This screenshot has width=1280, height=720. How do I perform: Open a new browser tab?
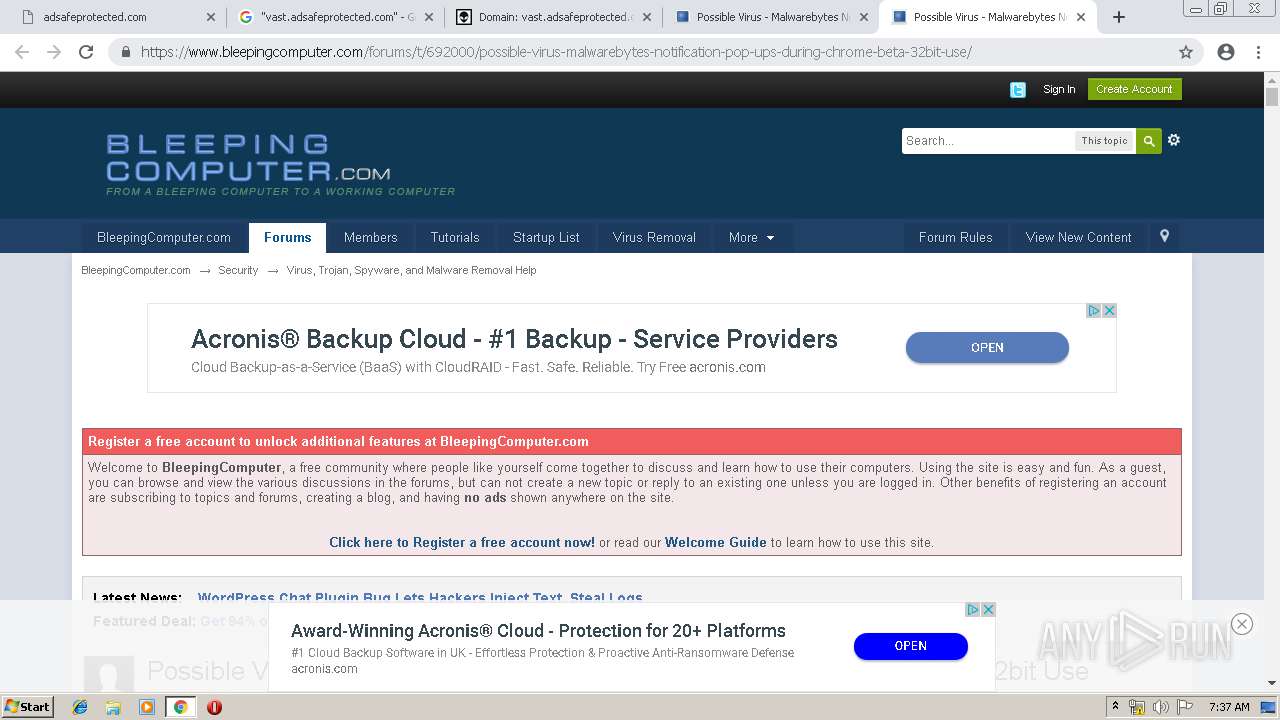pyautogui.click(x=1119, y=17)
